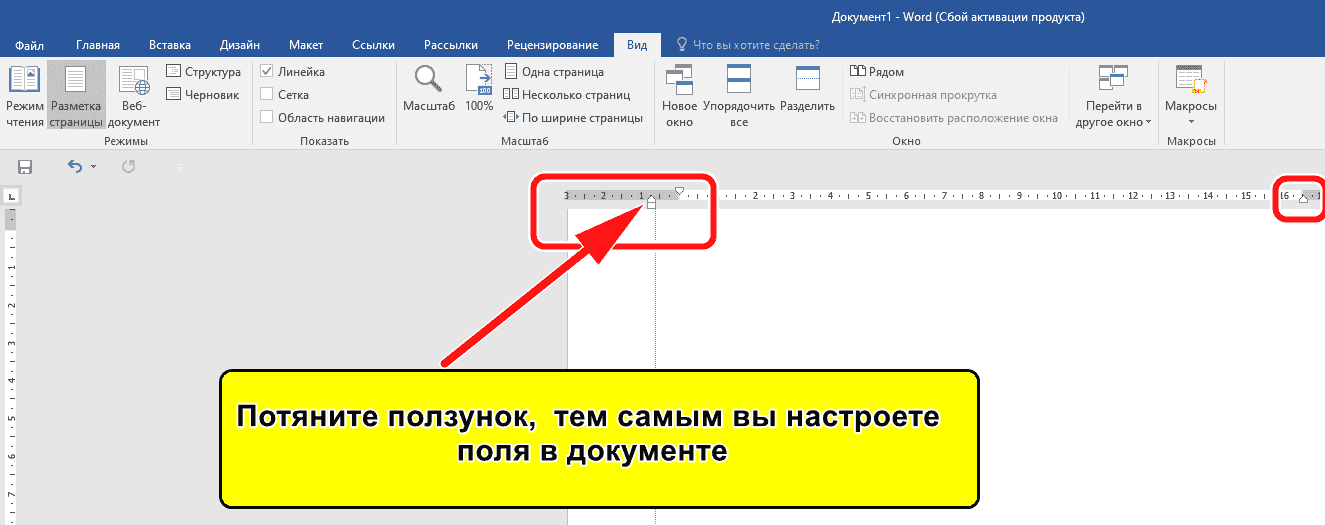
Task: Switch to the Рецензирование tab
Action: tap(553, 45)
